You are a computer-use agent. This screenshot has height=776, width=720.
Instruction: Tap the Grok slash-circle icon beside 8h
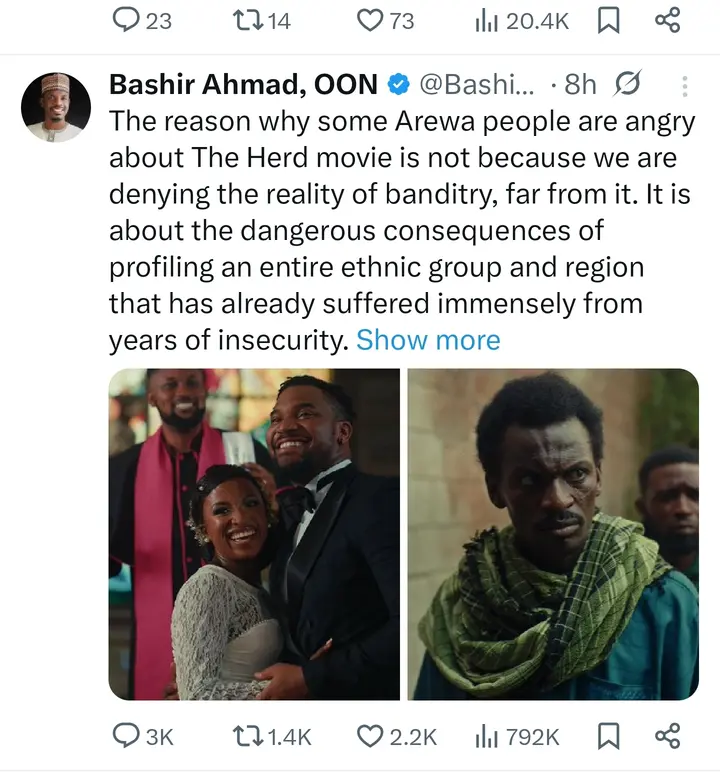click(x=630, y=85)
